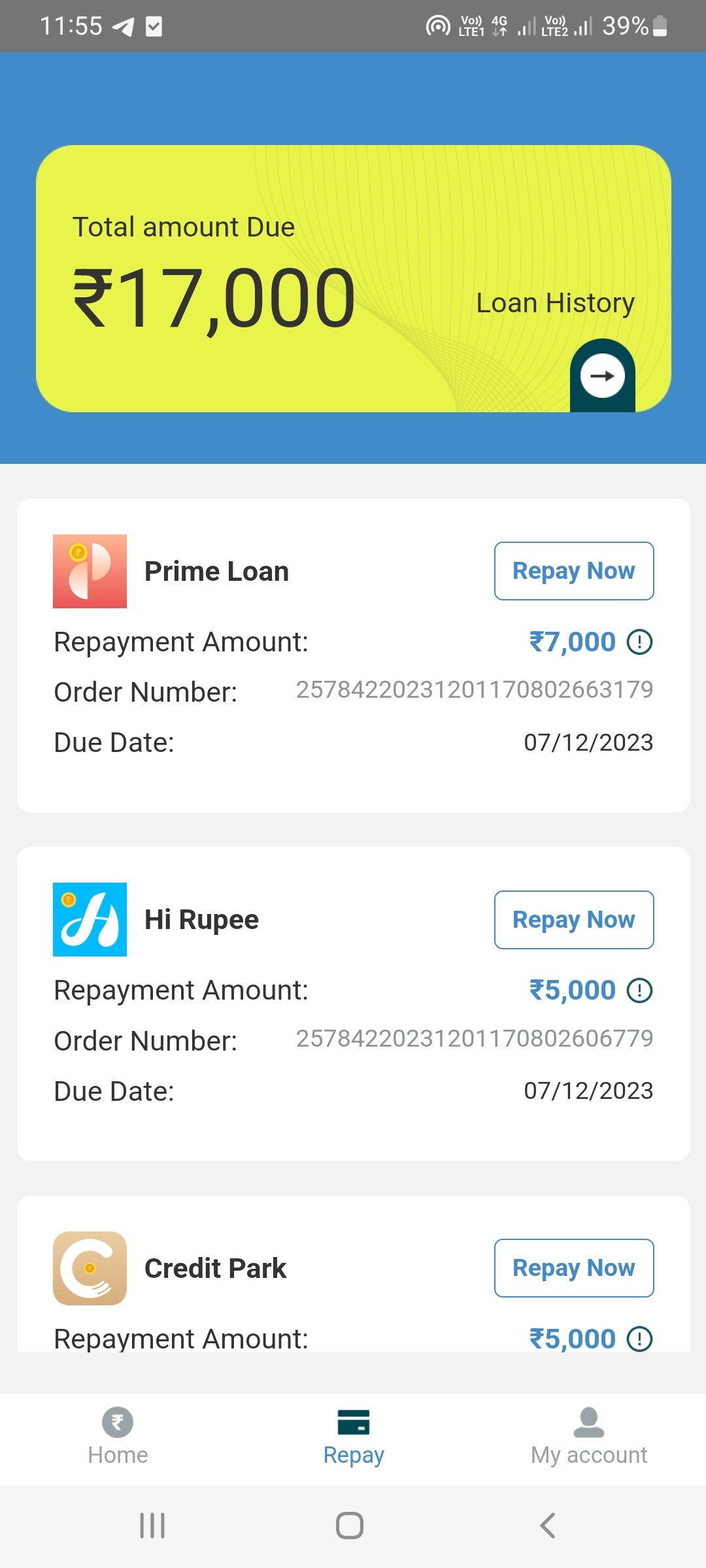Select the Repay tab

pyautogui.click(x=354, y=1436)
